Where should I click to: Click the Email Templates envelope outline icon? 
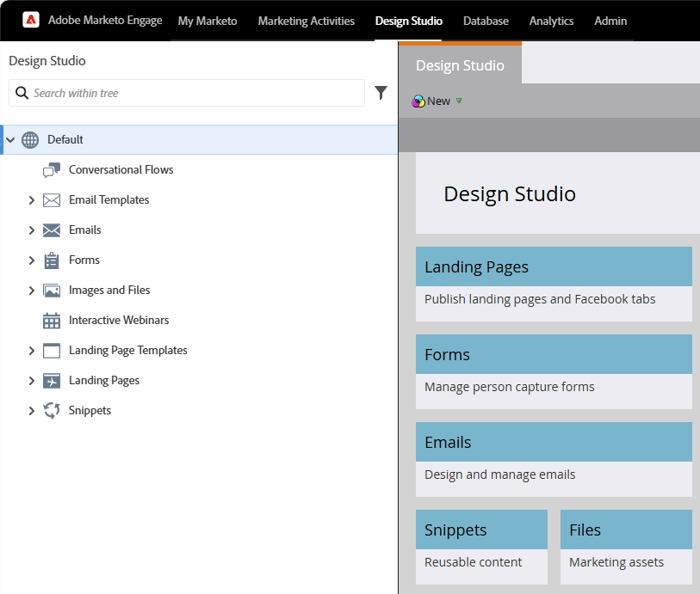(x=51, y=200)
